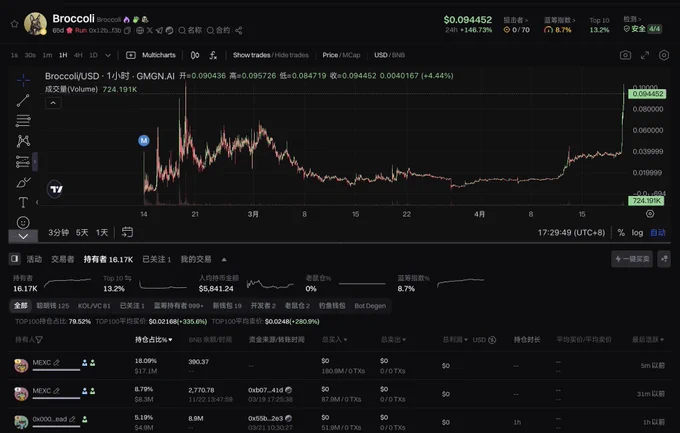
Task: Toggle log scale on price axis
Action: click(x=637, y=233)
